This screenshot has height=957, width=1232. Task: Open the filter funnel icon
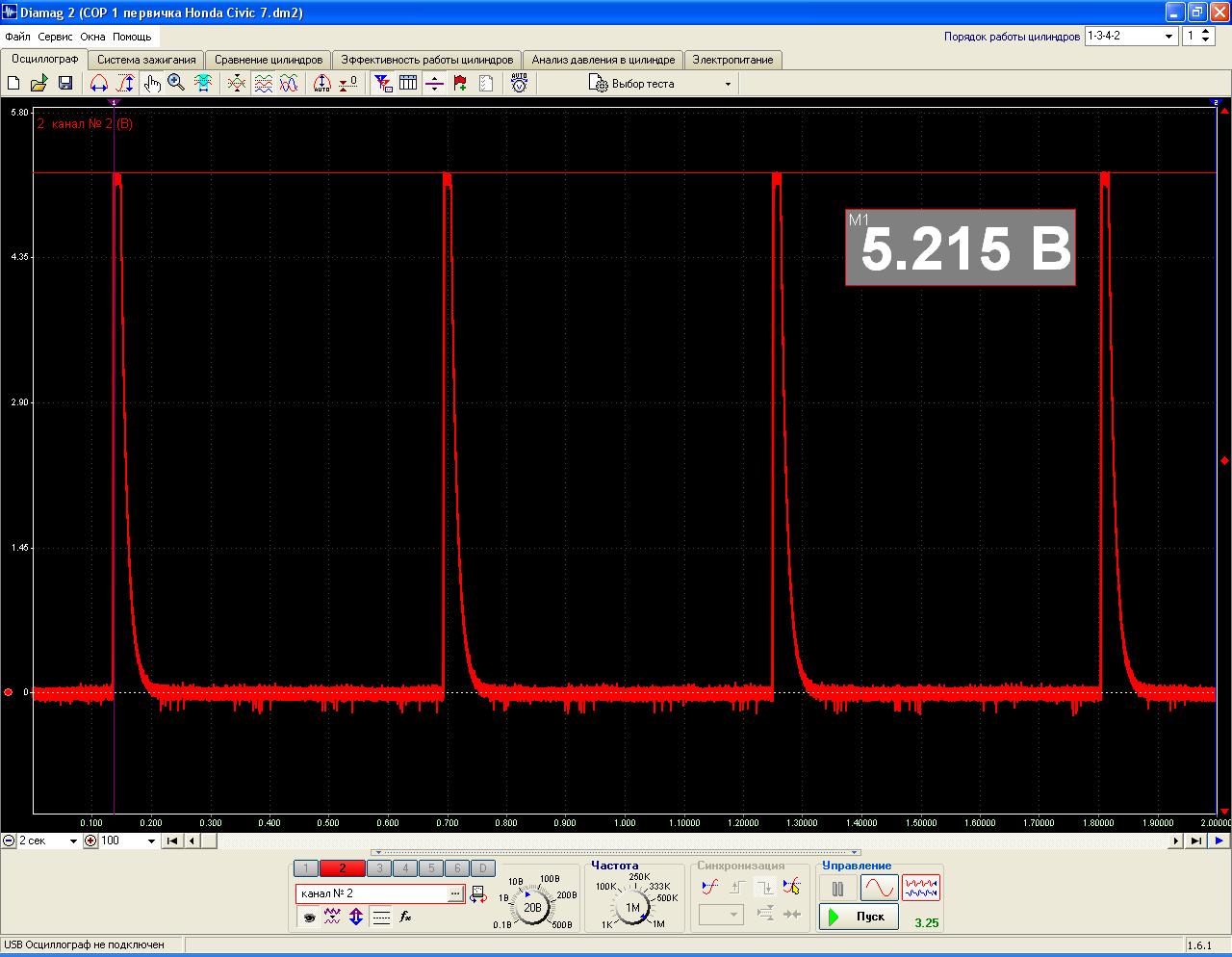point(382,84)
